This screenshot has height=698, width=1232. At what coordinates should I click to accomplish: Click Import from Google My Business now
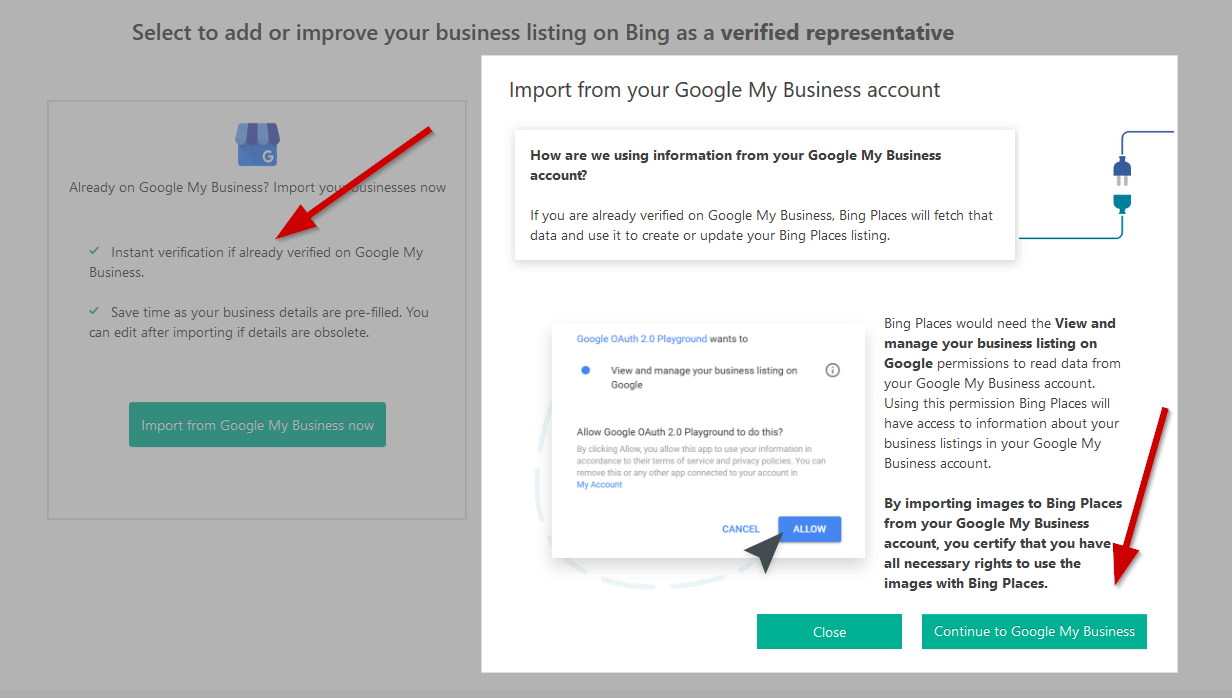pyautogui.click(x=257, y=425)
